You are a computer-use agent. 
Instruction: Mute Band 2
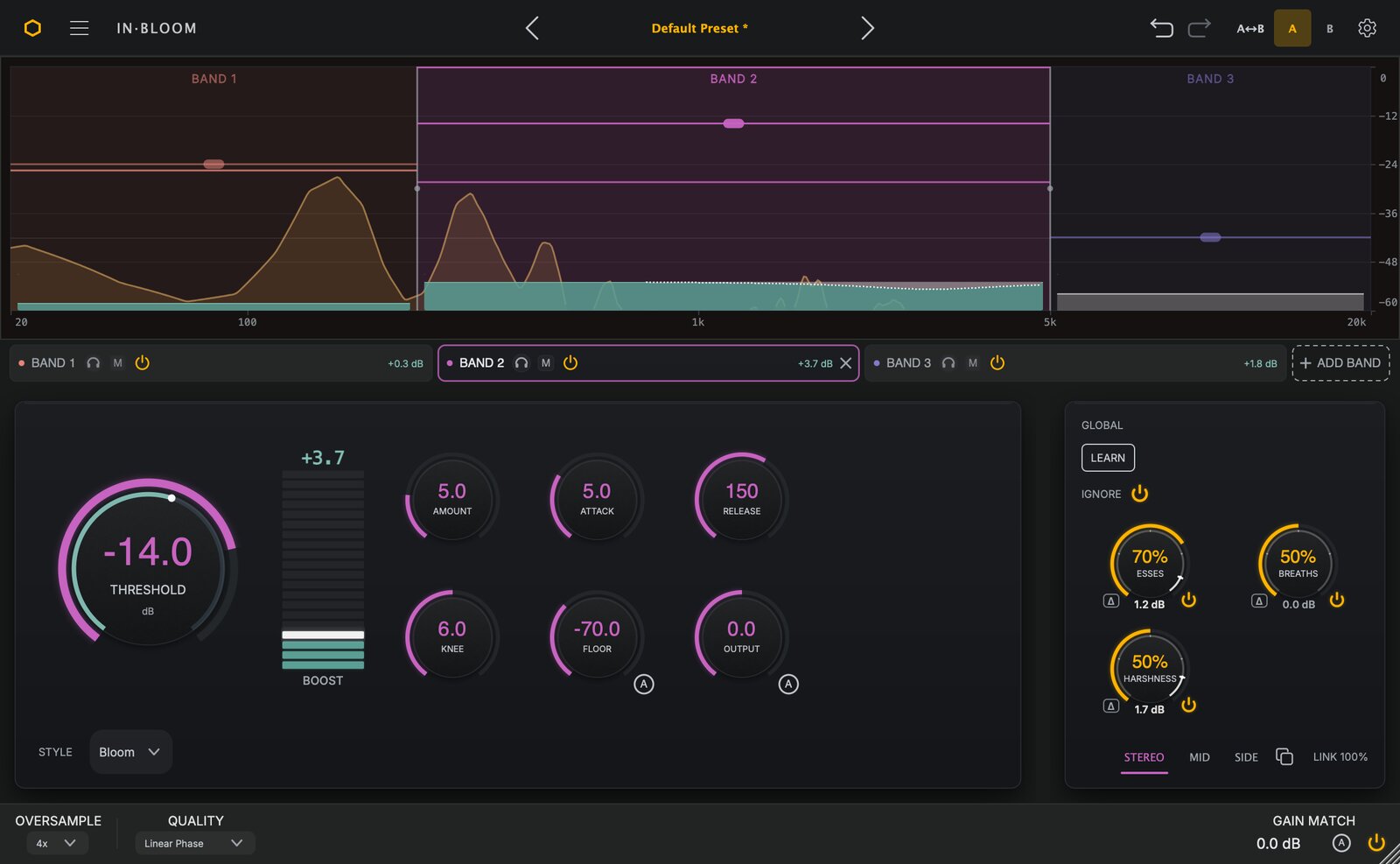[546, 363]
